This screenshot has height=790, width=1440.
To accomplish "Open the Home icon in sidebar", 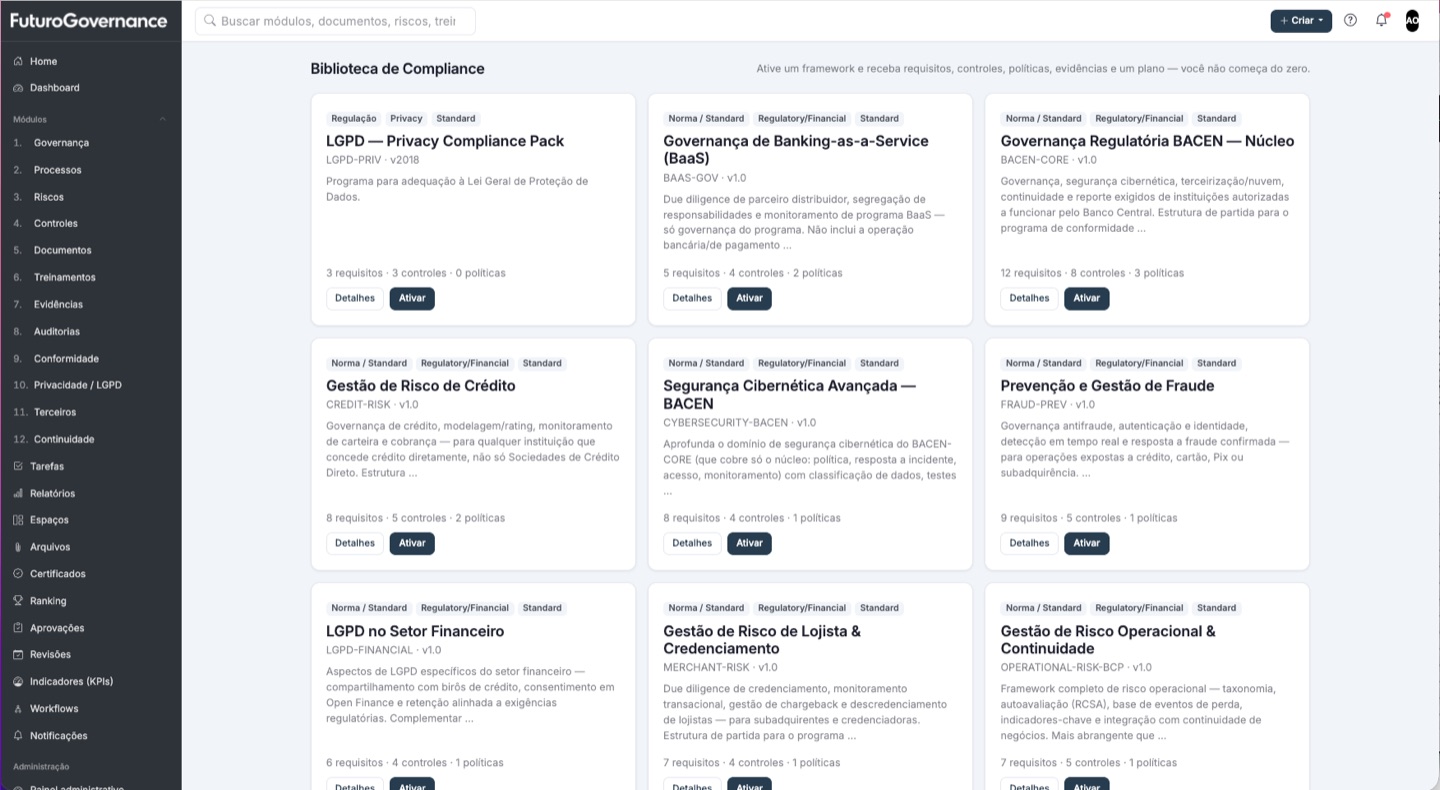I will click(x=19, y=61).
